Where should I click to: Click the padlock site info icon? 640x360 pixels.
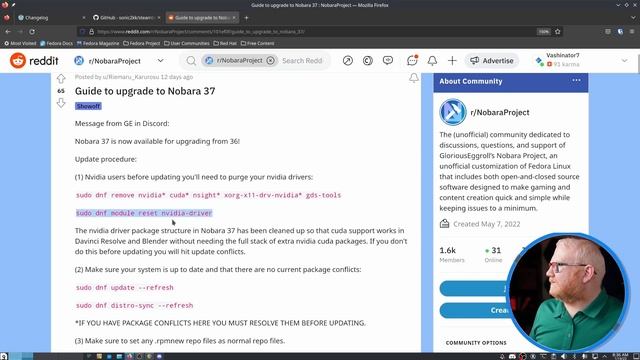click(x=91, y=31)
